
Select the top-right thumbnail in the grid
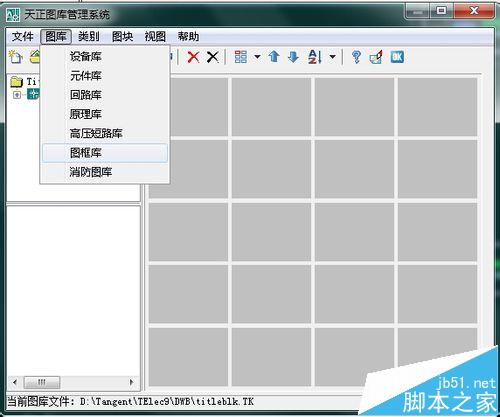[x=437, y=107]
